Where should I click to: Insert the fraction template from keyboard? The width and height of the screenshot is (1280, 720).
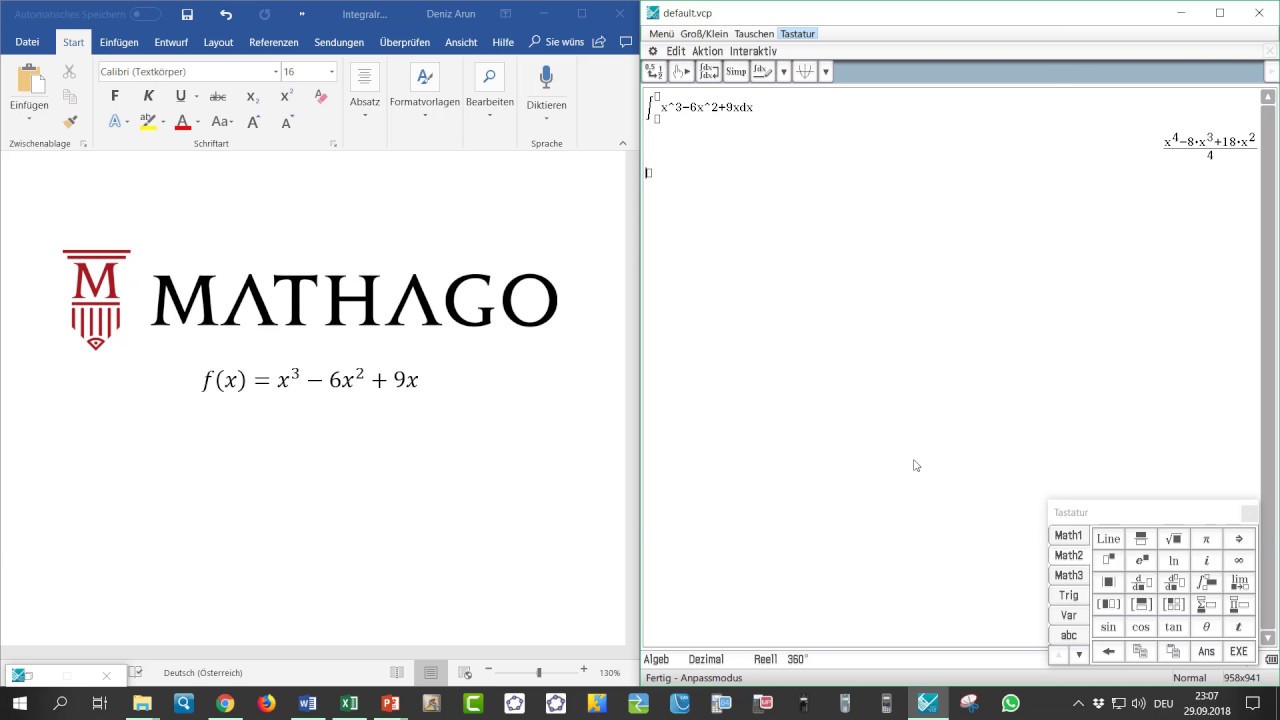click(x=1141, y=539)
